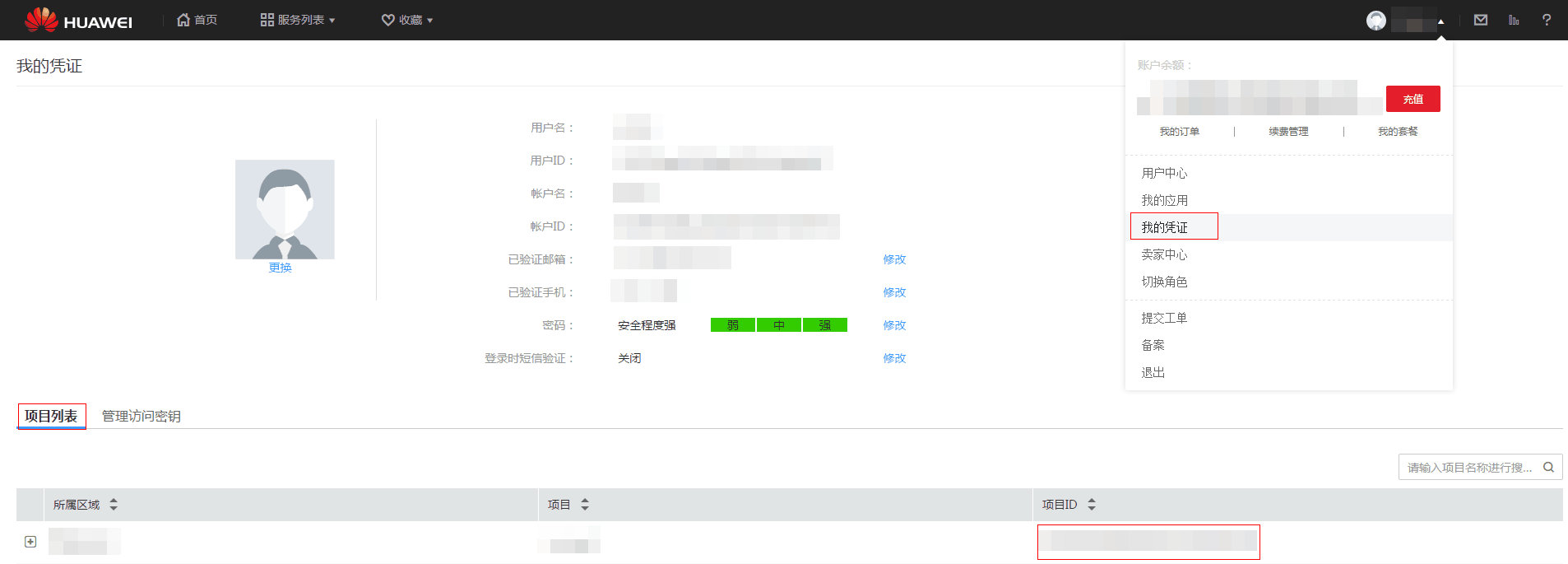Click the user avatar in top bar
Screen dimensions: 1568x564
(x=1376, y=21)
